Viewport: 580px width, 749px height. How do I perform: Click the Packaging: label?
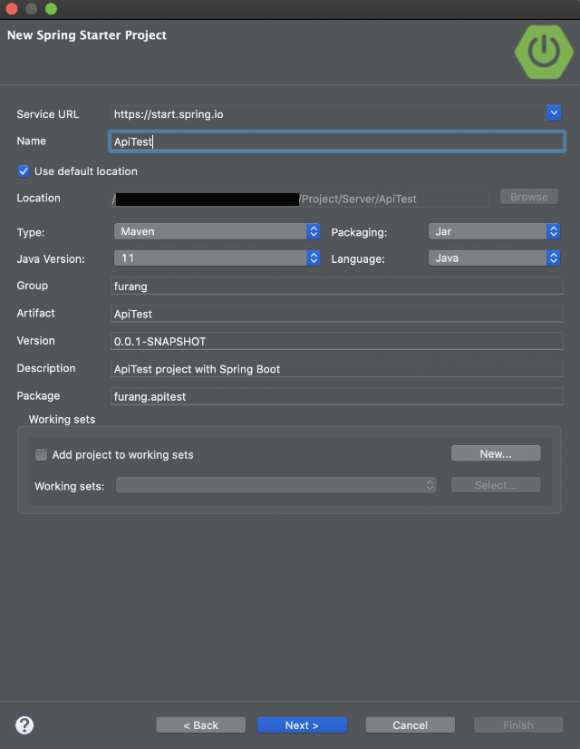(359, 232)
